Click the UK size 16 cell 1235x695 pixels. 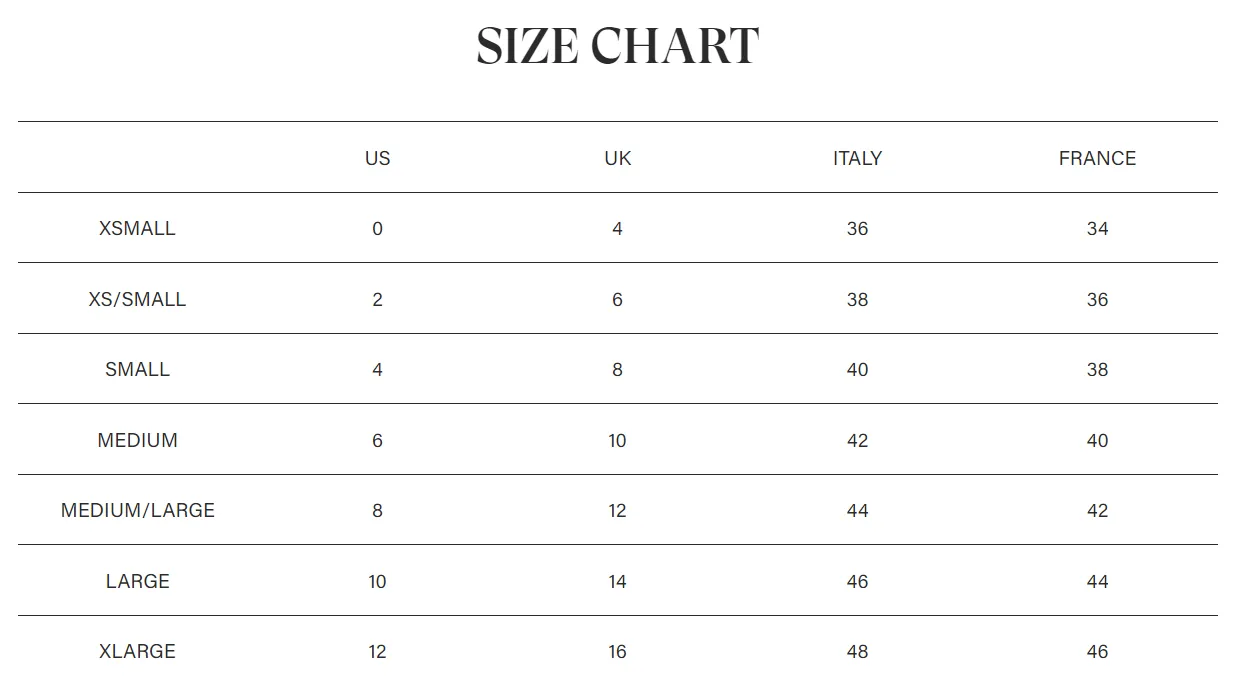tap(617, 651)
